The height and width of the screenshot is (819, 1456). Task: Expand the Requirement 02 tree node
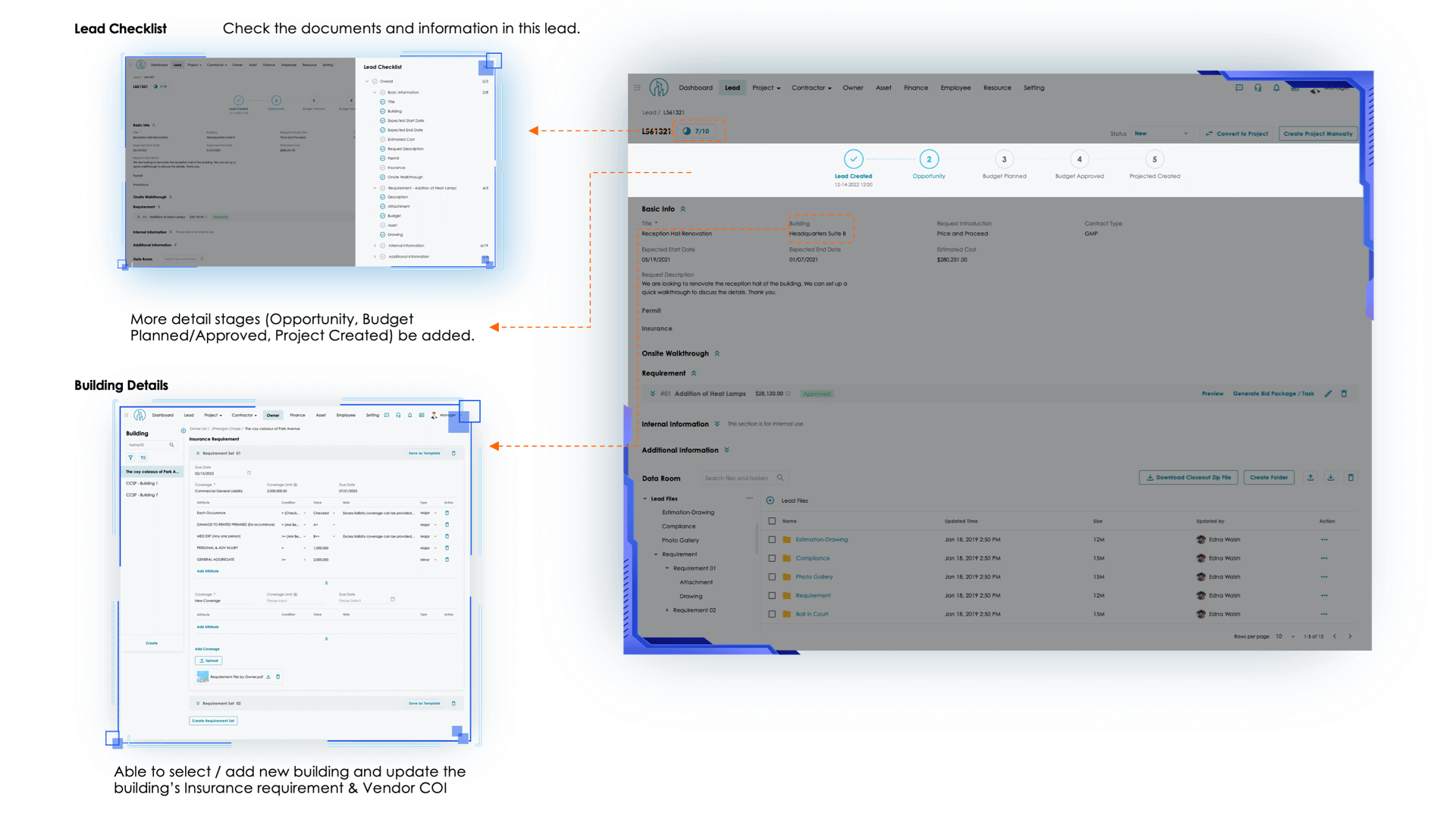[x=667, y=610]
